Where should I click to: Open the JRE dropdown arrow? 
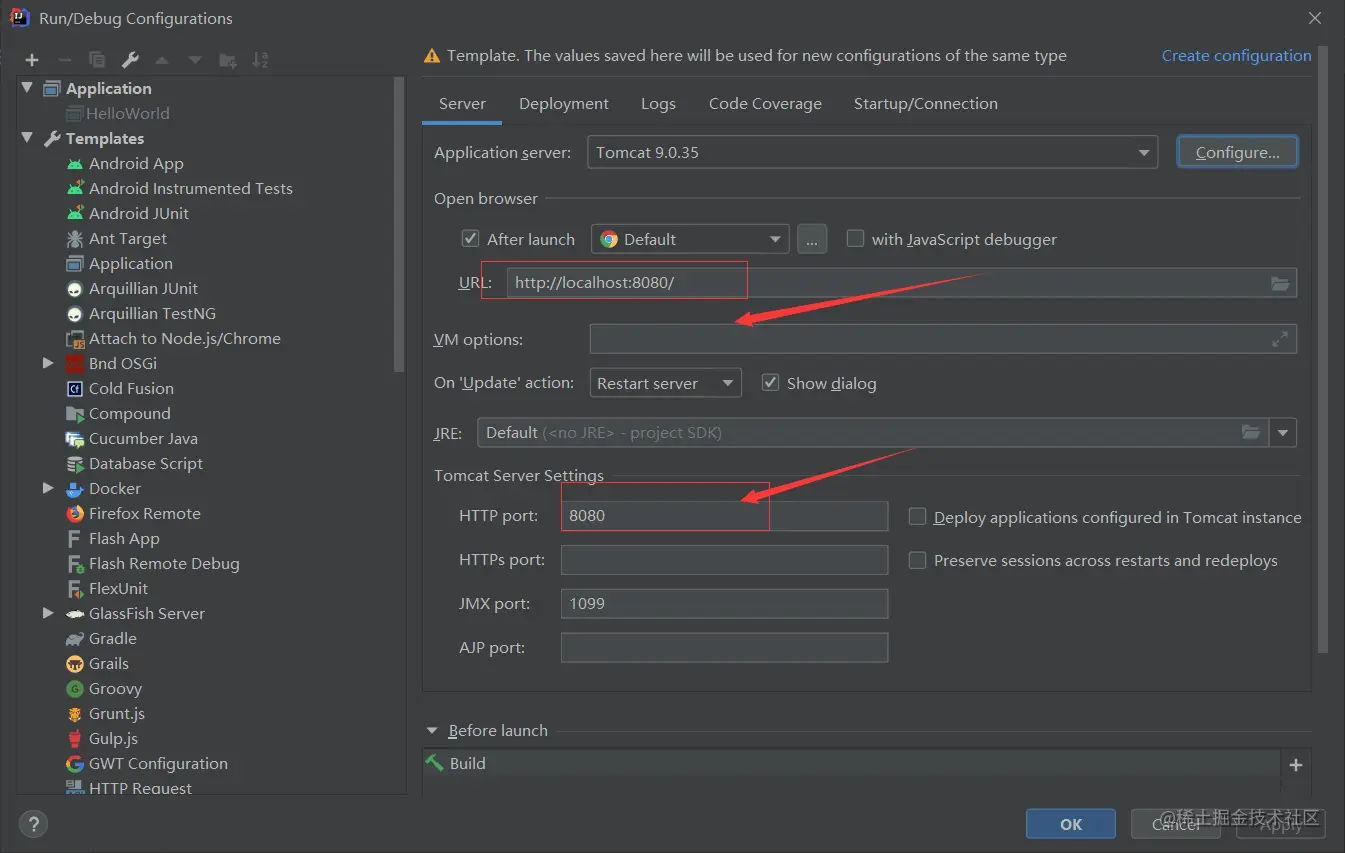[x=1283, y=432]
